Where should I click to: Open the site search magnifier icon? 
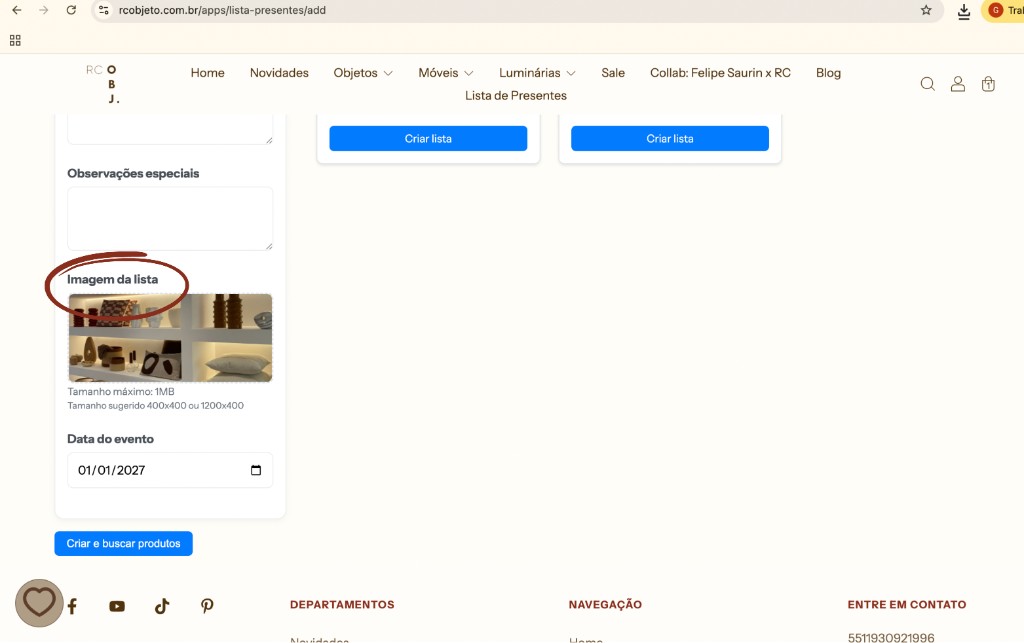pos(927,84)
